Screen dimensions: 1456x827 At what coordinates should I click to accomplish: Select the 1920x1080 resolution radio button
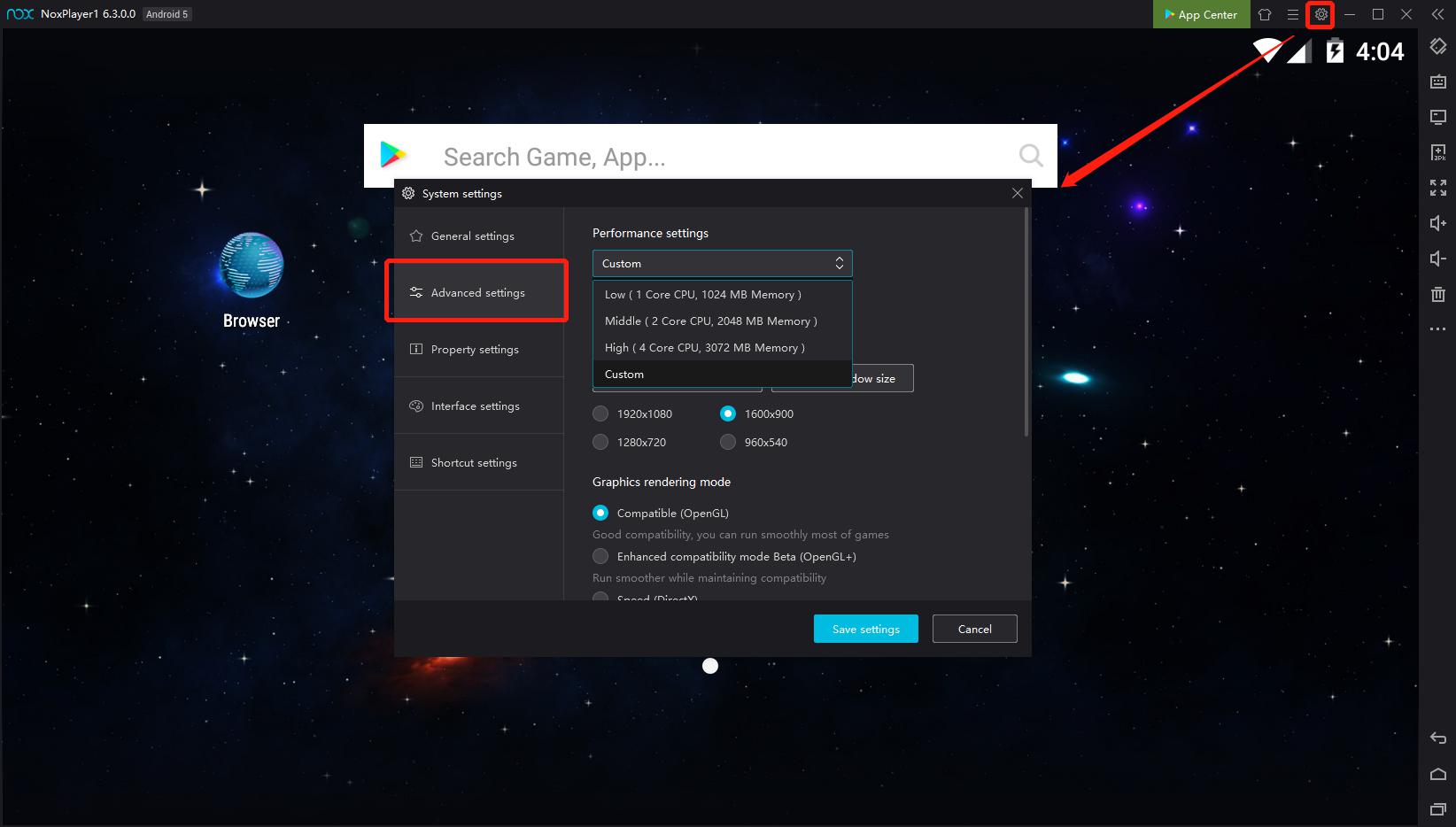click(x=600, y=413)
